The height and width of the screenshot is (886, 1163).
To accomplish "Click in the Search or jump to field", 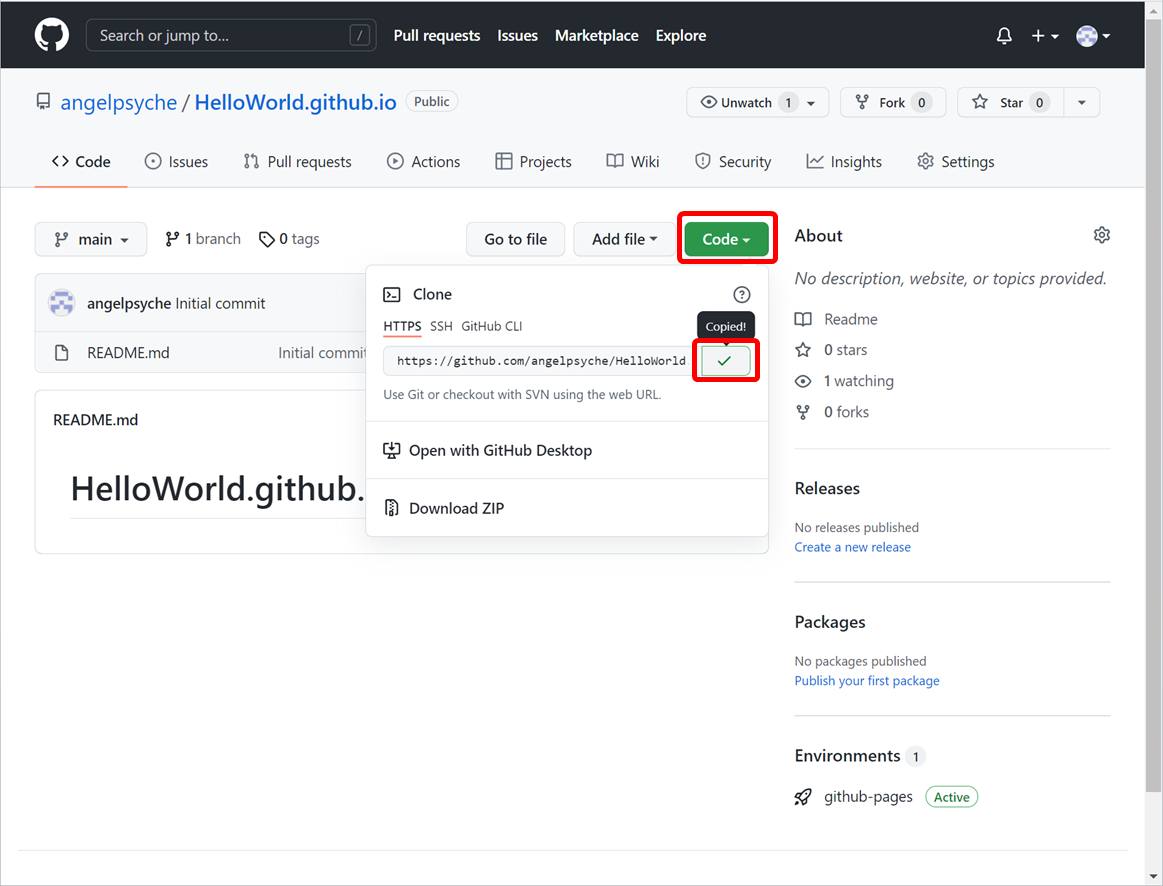I will [231, 36].
